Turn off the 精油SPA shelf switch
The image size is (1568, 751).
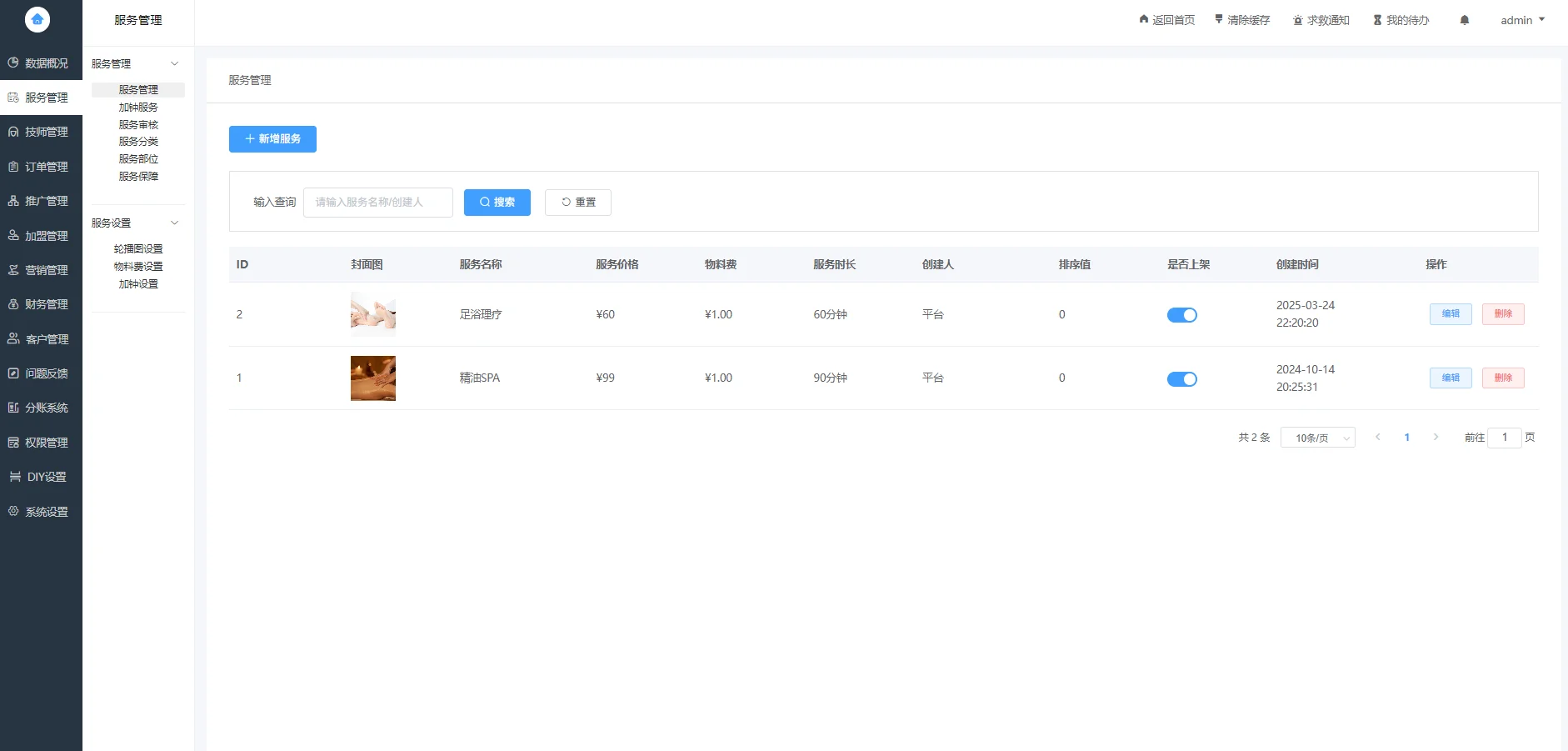click(1181, 378)
